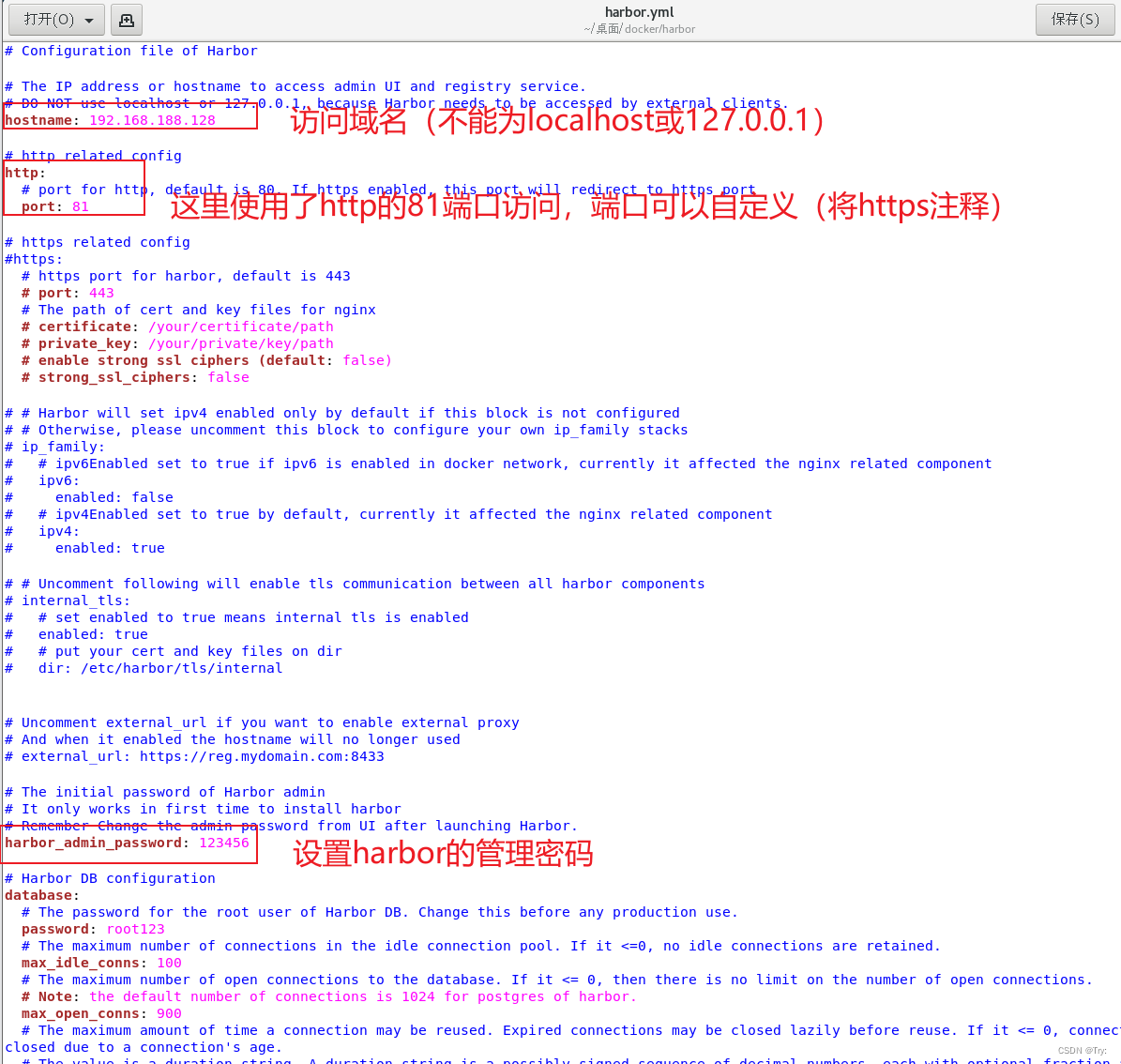Screen dimensions: 1121x1064
Task: Click external_url https://reg.mydomain.com:8433
Action: pyautogui.click(x=262, y=756)
